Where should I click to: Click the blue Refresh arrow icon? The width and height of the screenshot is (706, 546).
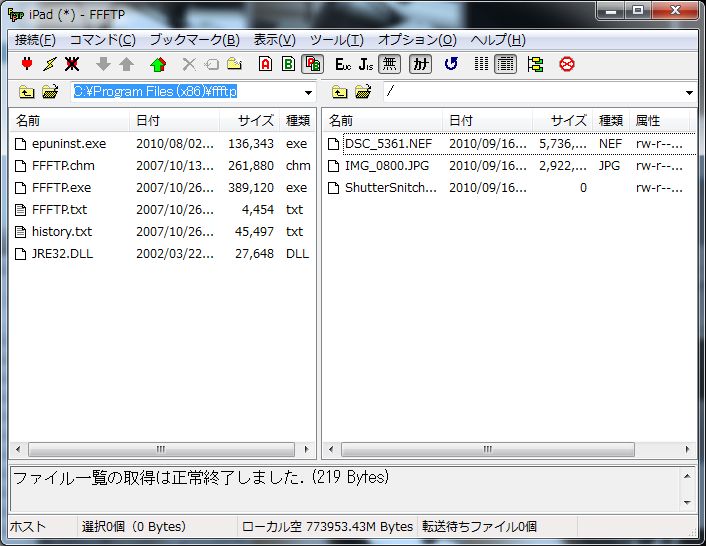451,64
